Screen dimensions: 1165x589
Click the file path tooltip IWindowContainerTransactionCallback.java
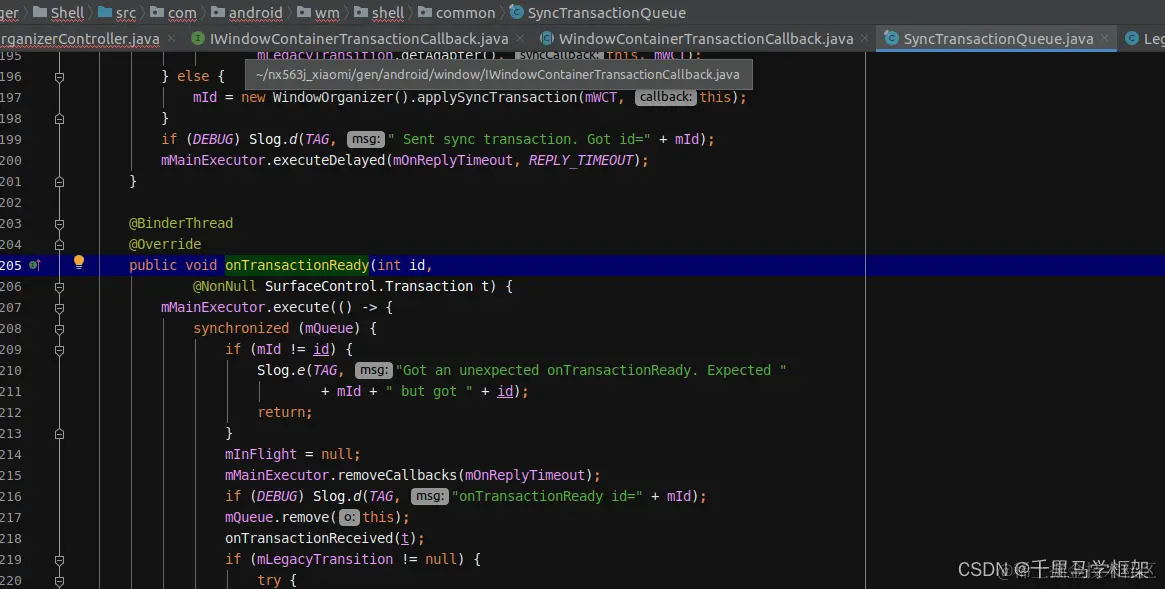tap(498, 74)
